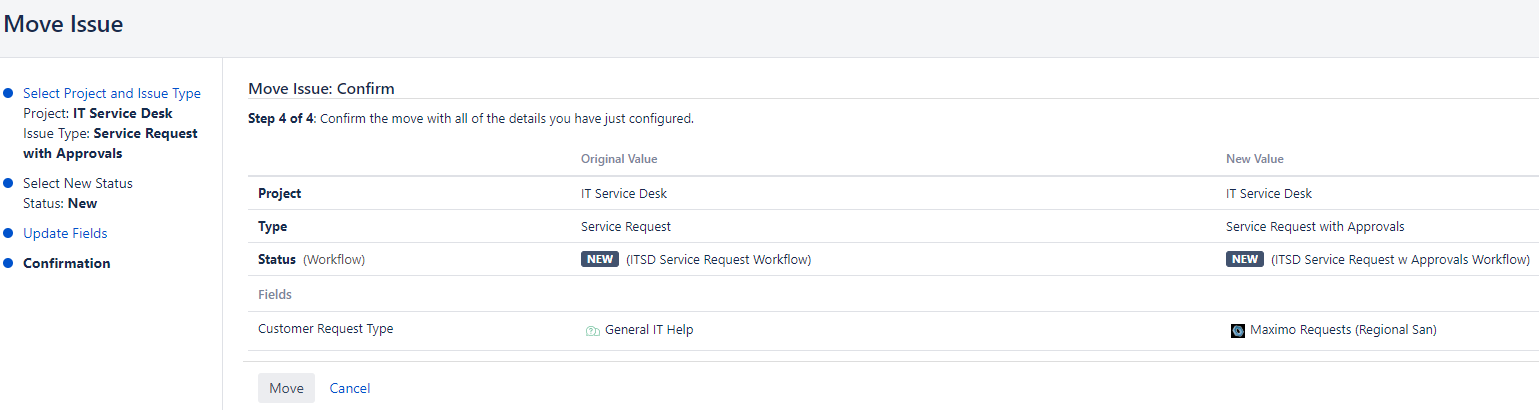Viewport: 1539px width, 410px height.
Task: Click the Maximo Requests (Regional San) value
Action: click(1343, 330)
